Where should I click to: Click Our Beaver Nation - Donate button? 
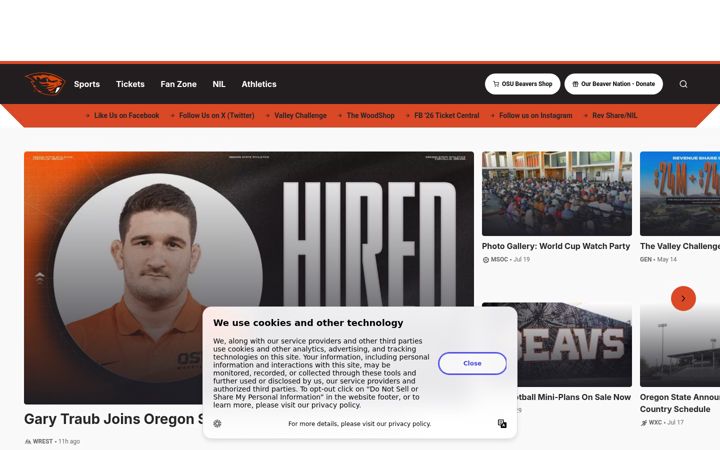pos(613,84)
